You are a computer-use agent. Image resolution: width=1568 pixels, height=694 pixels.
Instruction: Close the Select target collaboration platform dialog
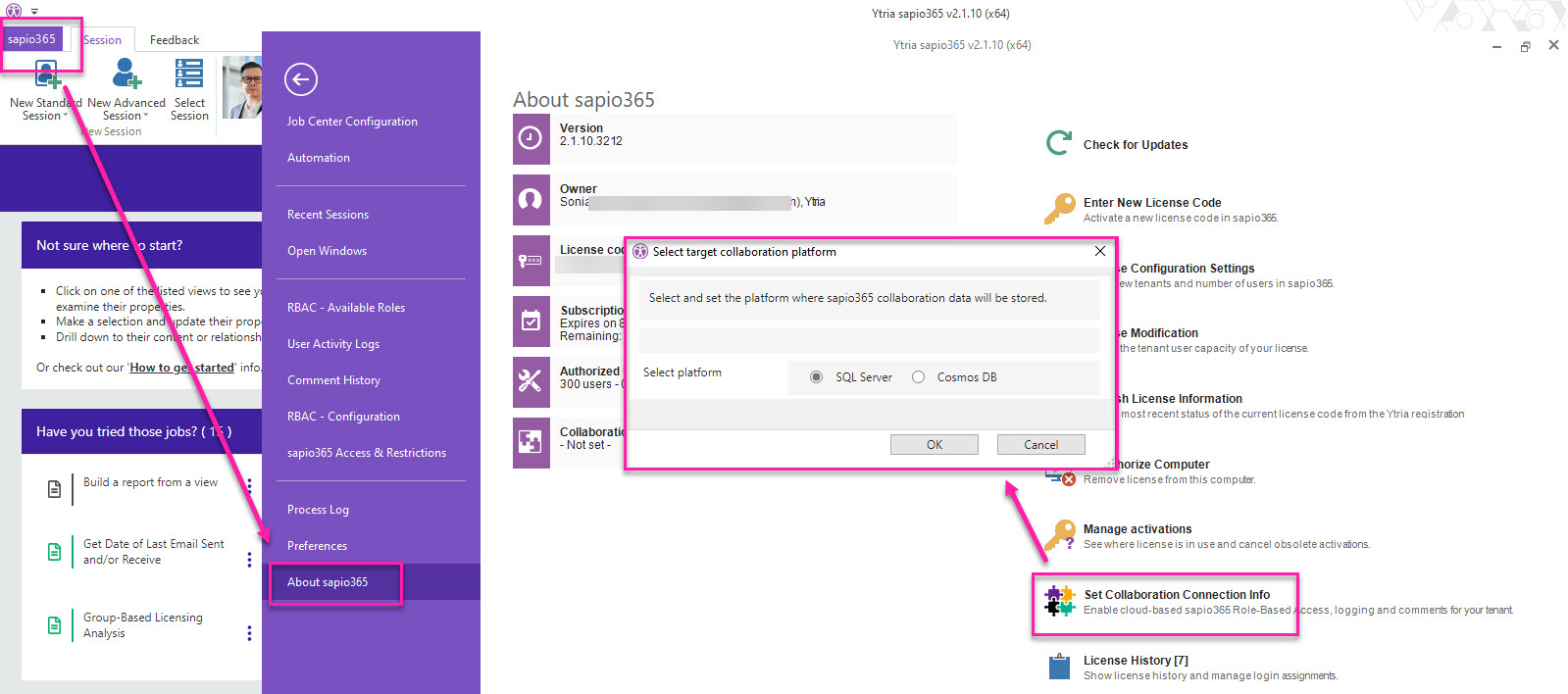(1100, 251)
